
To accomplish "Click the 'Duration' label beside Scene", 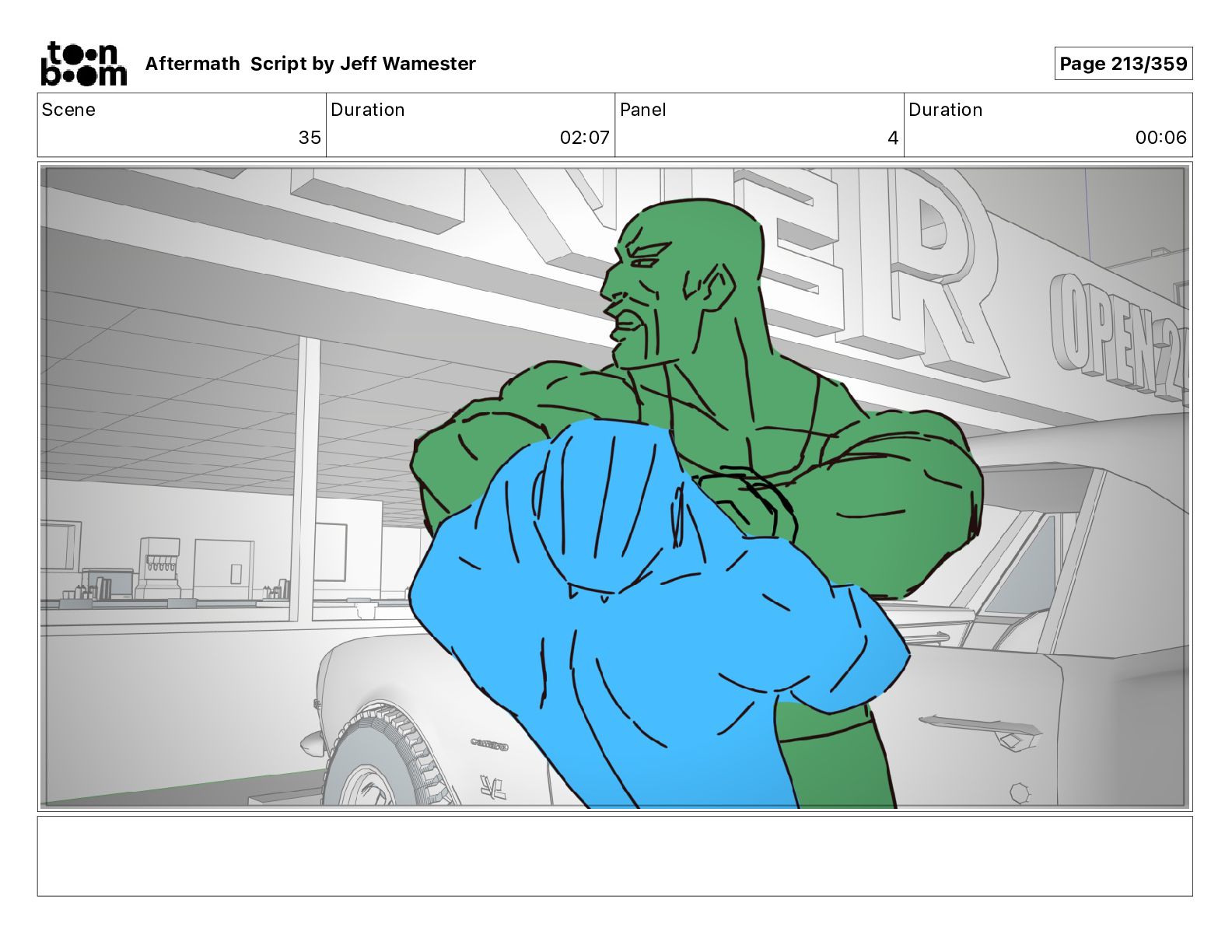I will [367, 110].
